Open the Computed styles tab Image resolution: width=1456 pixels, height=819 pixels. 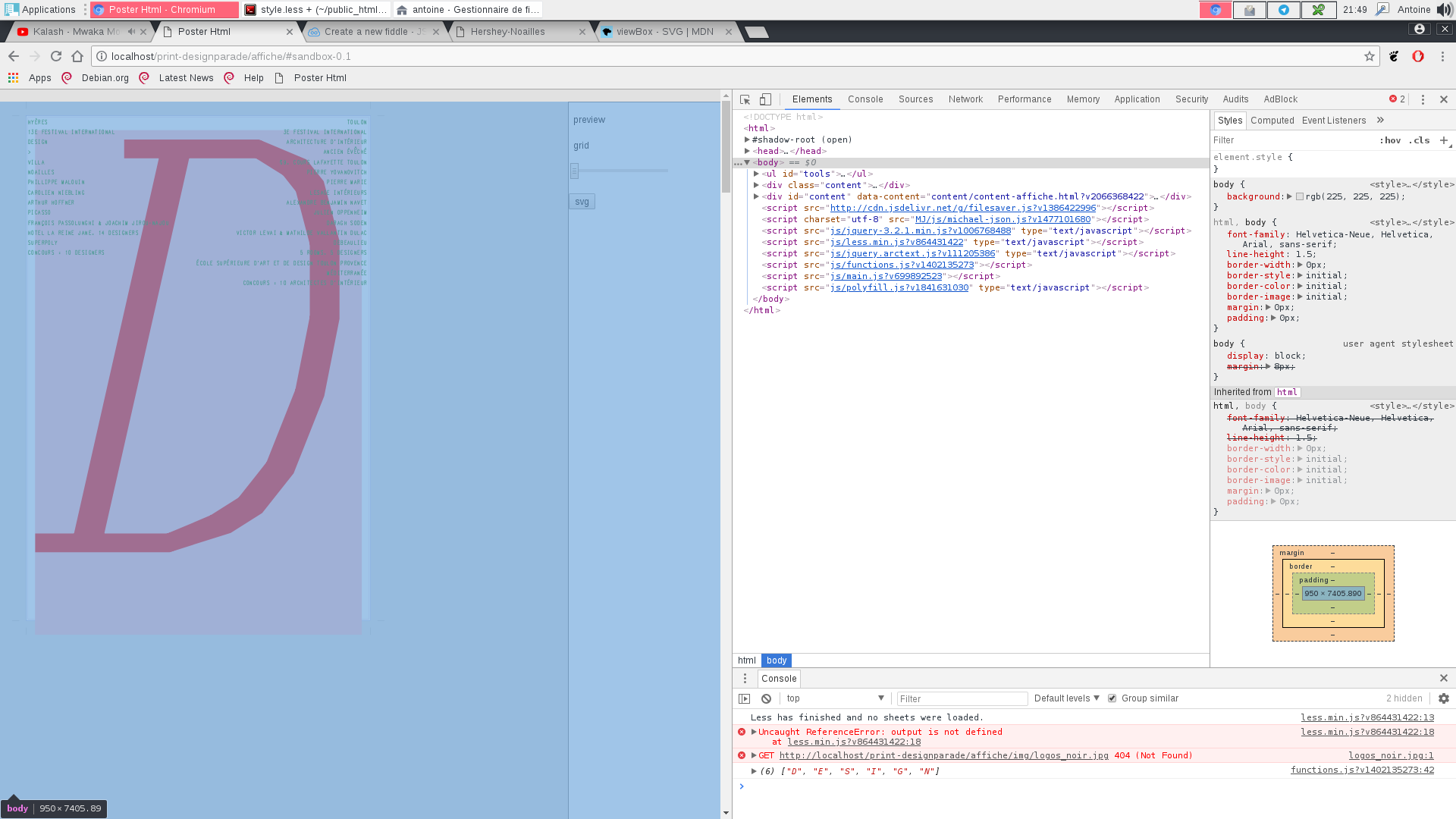[1272, 121]
